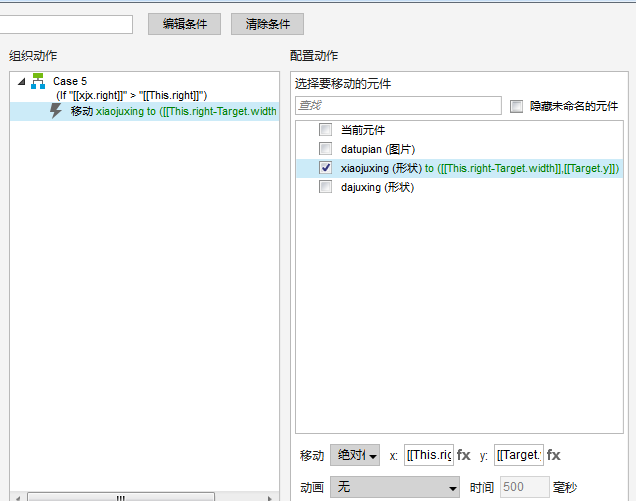Click the scrollbar right arrow

(x=270, y=498)
